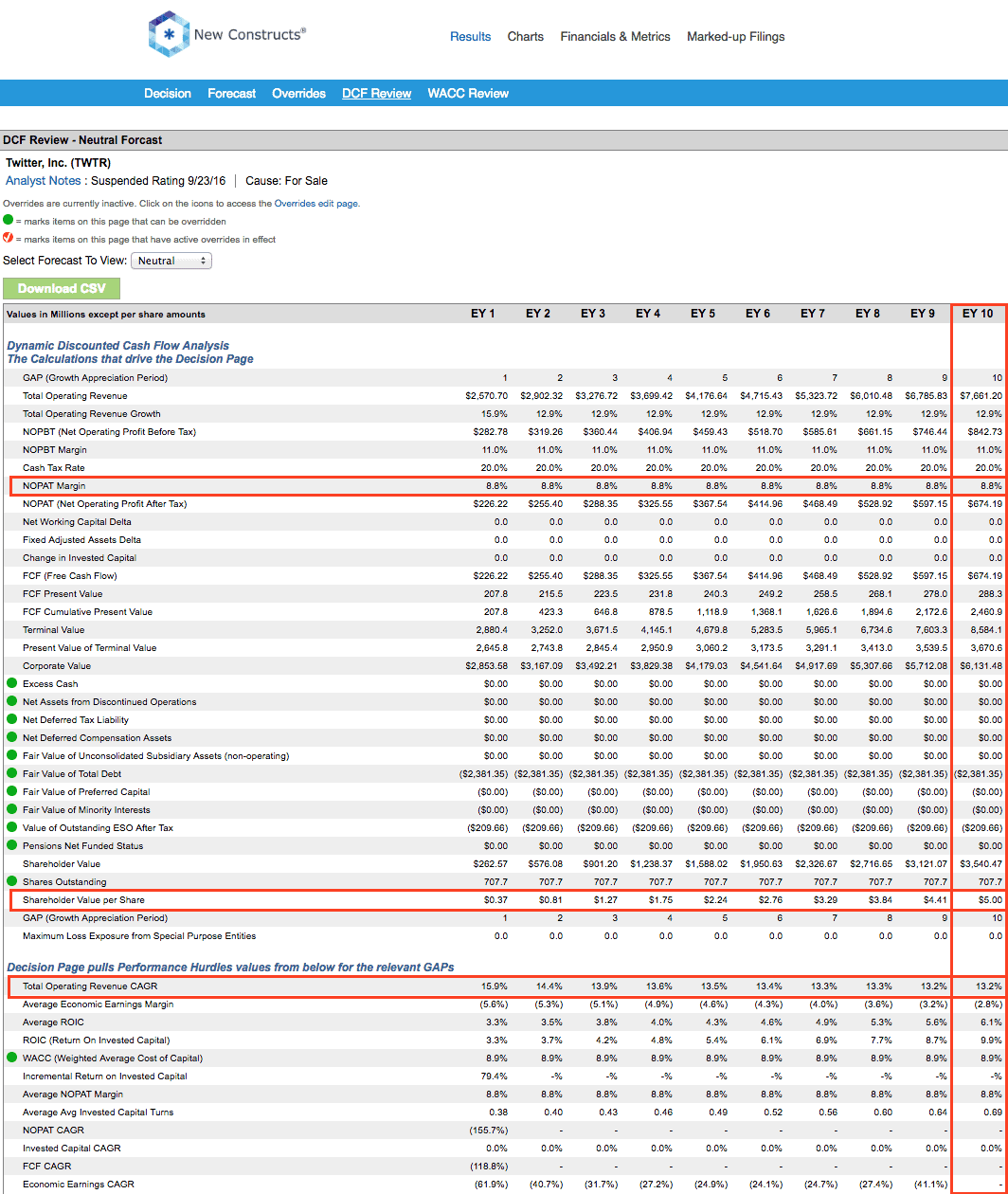This screenshot has height=1194, width=1008.
Task: Switch to the Decision sub-tab
Action: [168, 93]
